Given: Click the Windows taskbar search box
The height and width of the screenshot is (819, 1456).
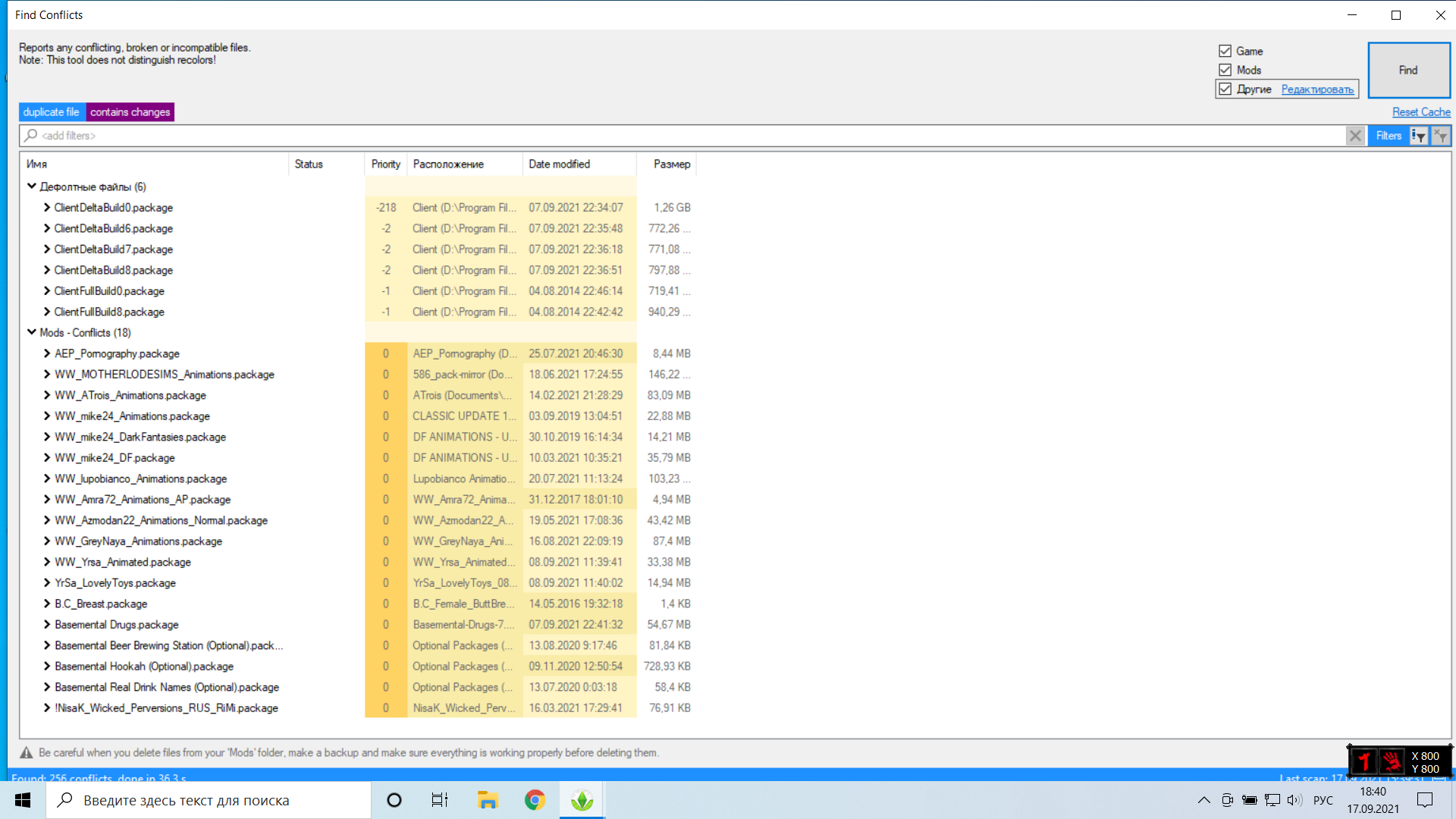Looking at the screenshot, I should (209, 800).
